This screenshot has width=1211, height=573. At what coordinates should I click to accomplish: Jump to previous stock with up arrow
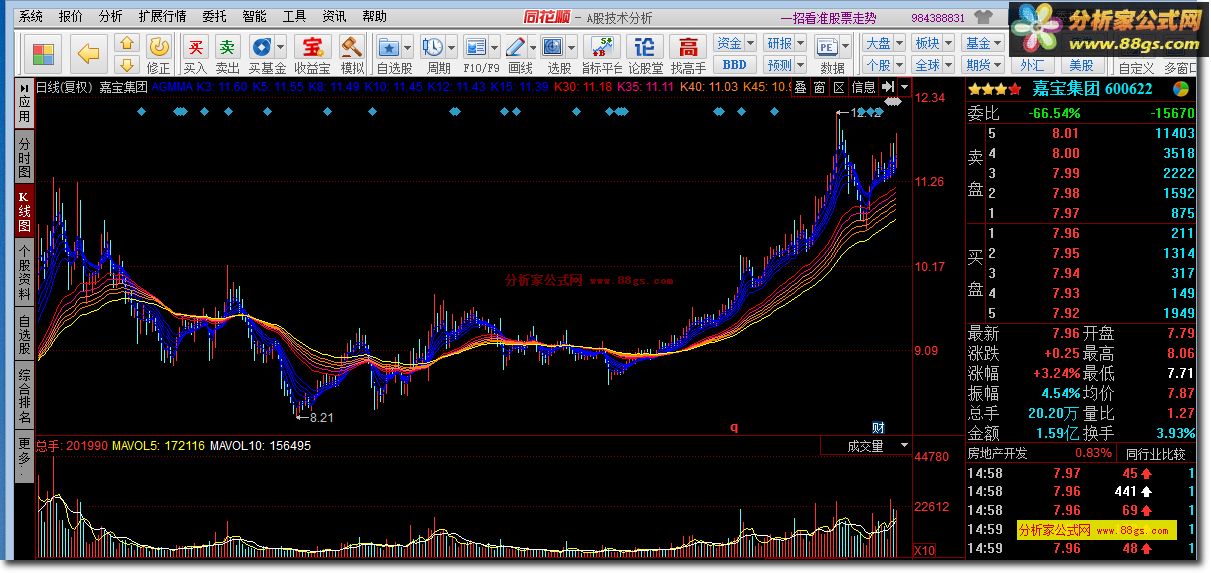click(127, 43)
